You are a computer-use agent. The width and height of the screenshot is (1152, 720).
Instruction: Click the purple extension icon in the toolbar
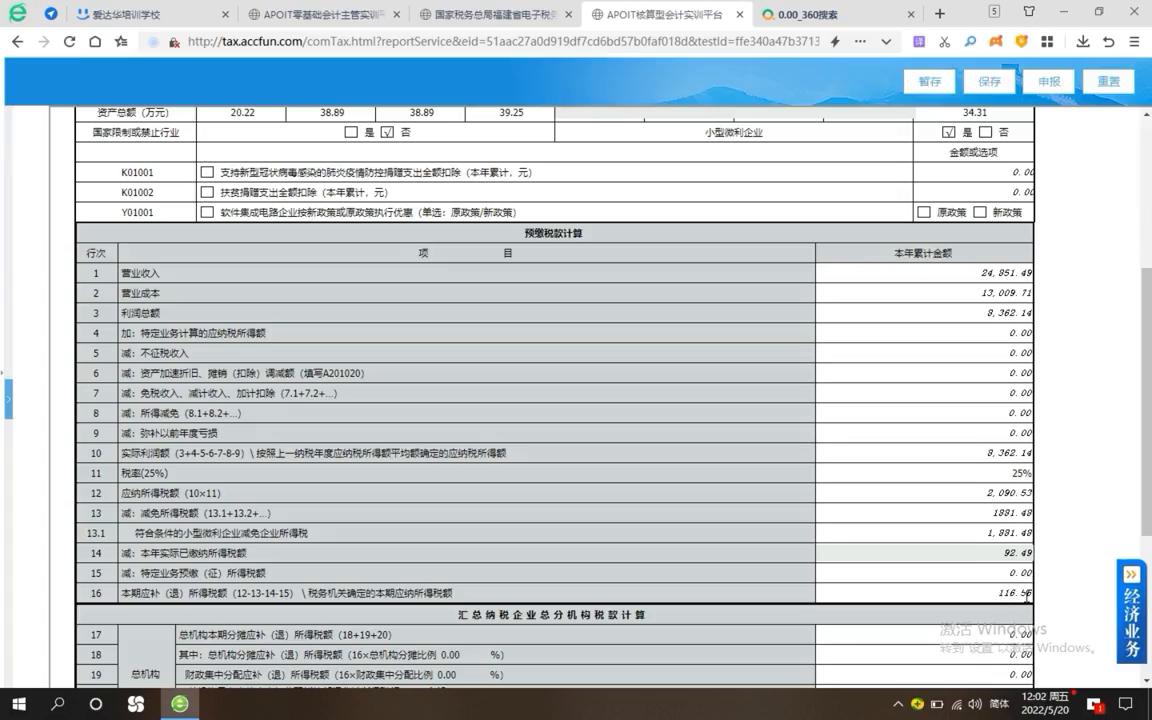[919, 41]
